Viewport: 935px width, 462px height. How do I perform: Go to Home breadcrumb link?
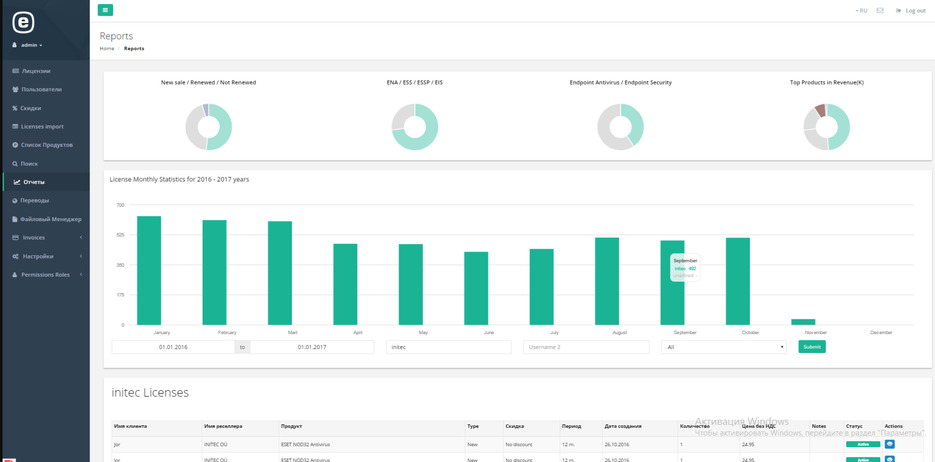click(x=107, y=48)
